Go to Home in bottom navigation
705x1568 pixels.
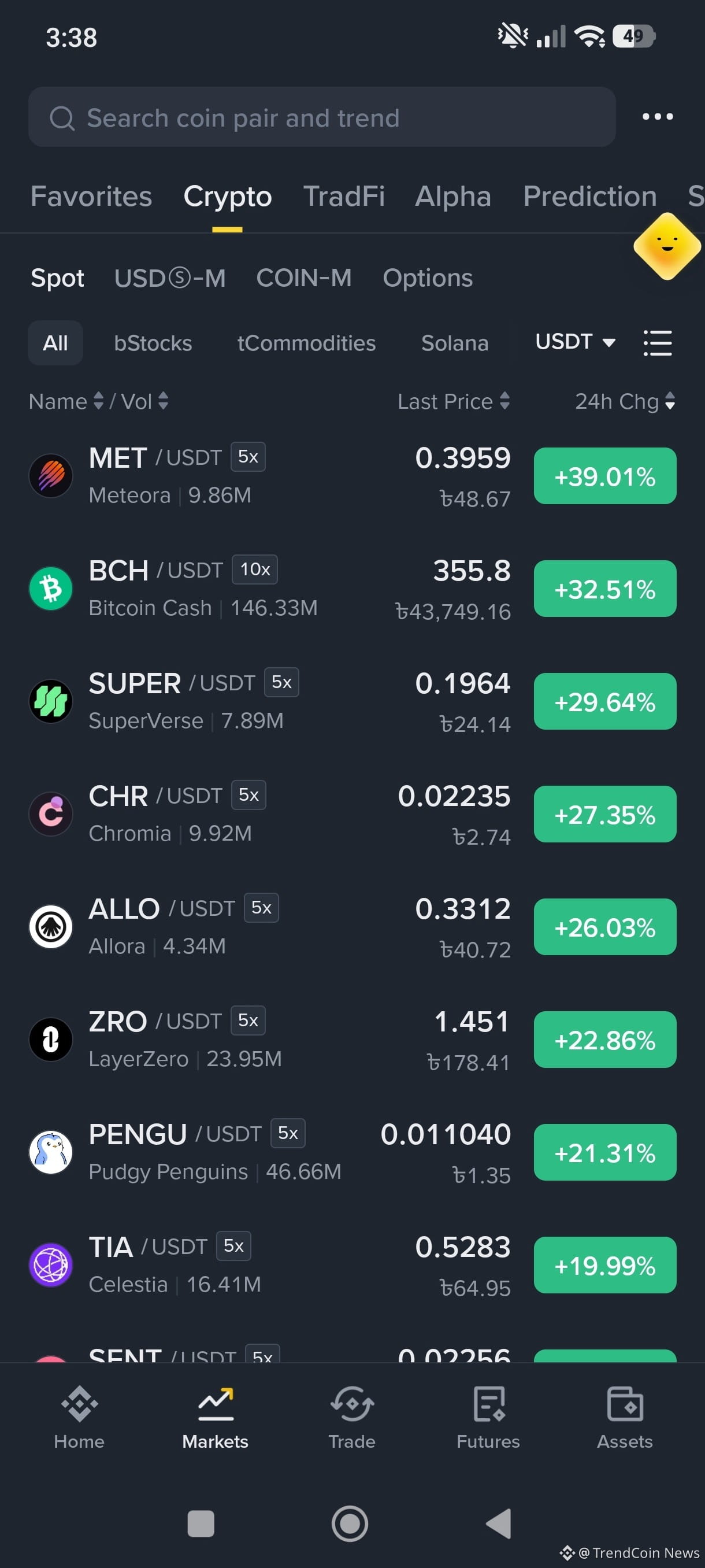(x=79, y=1418)
